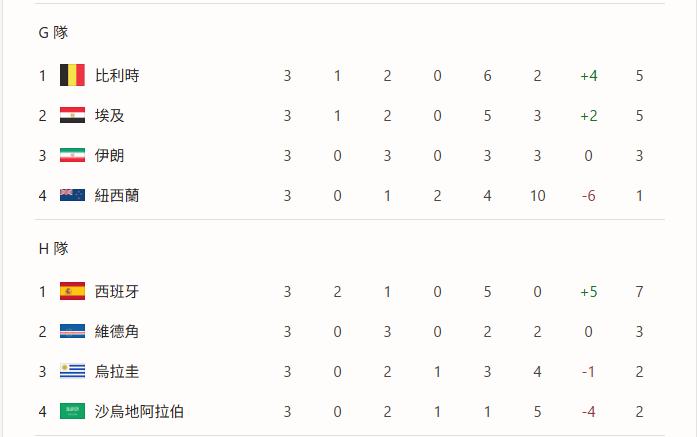Click the G 隊 group heading
The width and height of the screenshot is (697, 437).
pyautogui.click(x=53, y=32)
